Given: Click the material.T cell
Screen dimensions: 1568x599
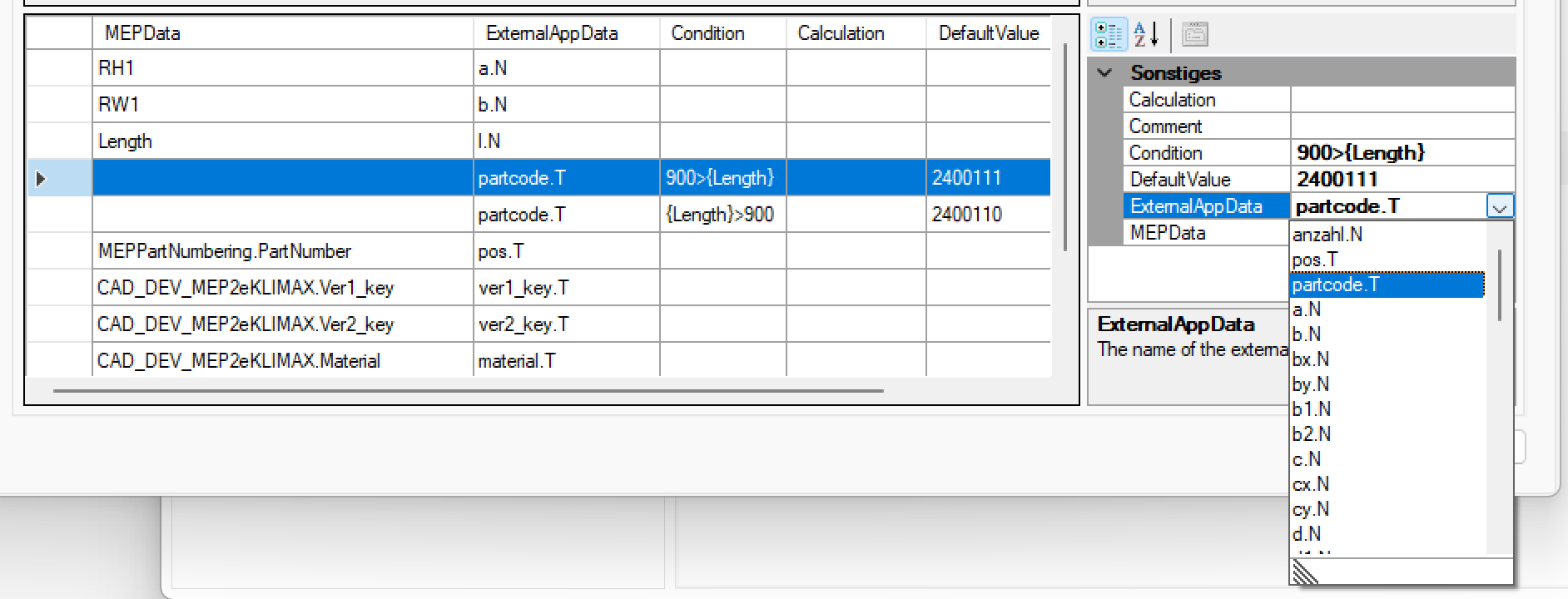Looking at the screenshot, I should [567, 361].
